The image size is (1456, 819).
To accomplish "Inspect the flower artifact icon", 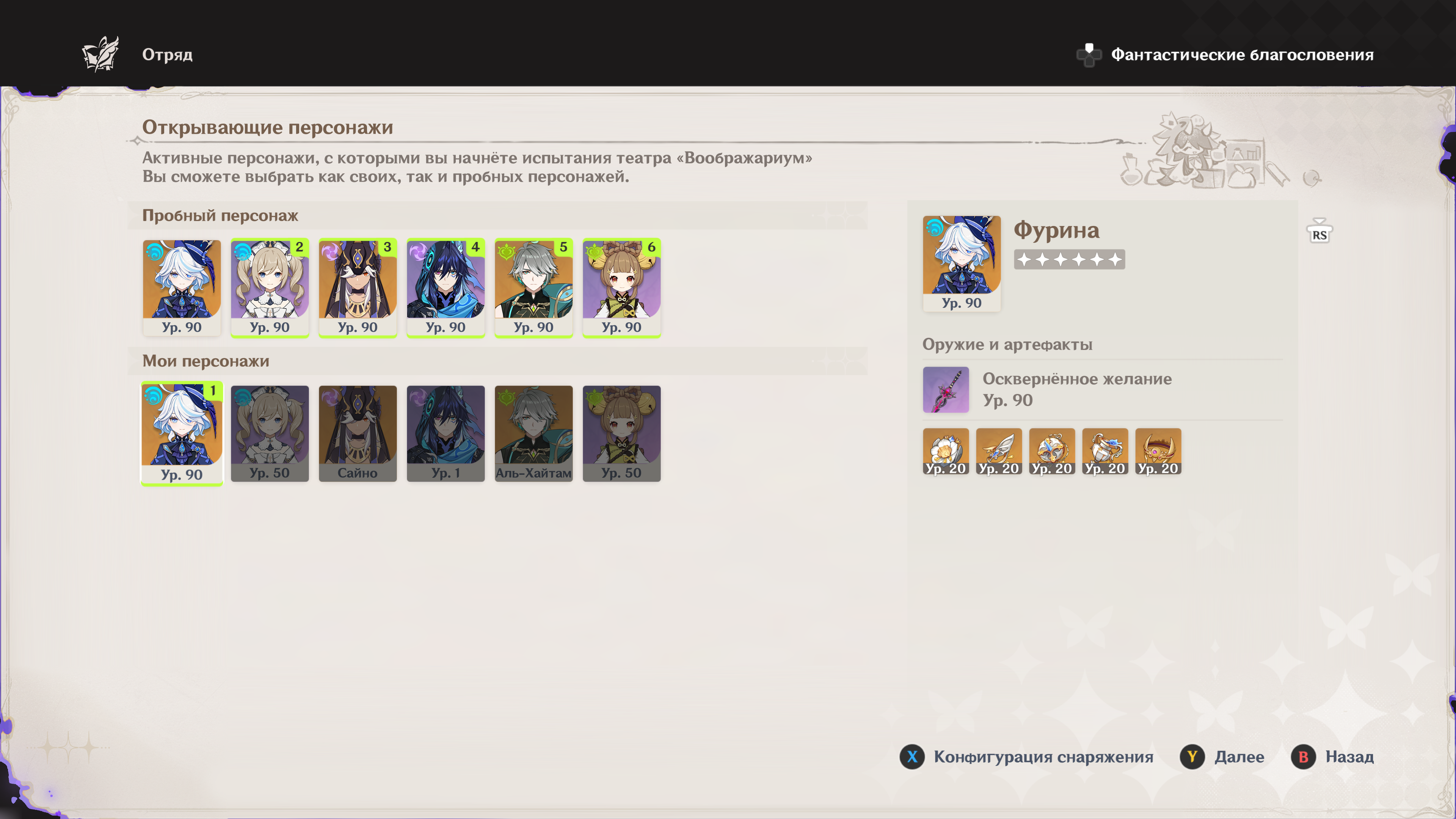I will click(x=946, y=451).
